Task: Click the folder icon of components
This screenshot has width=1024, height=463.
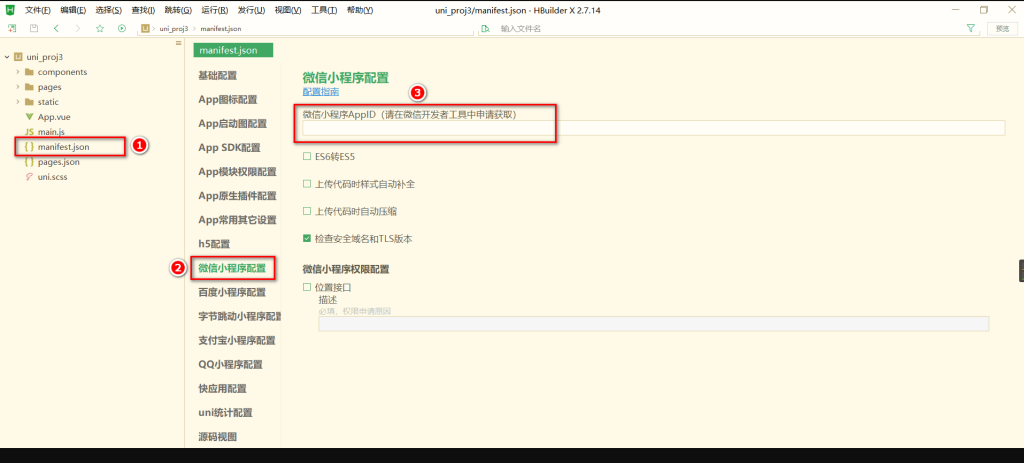Action: click(29, 72)
